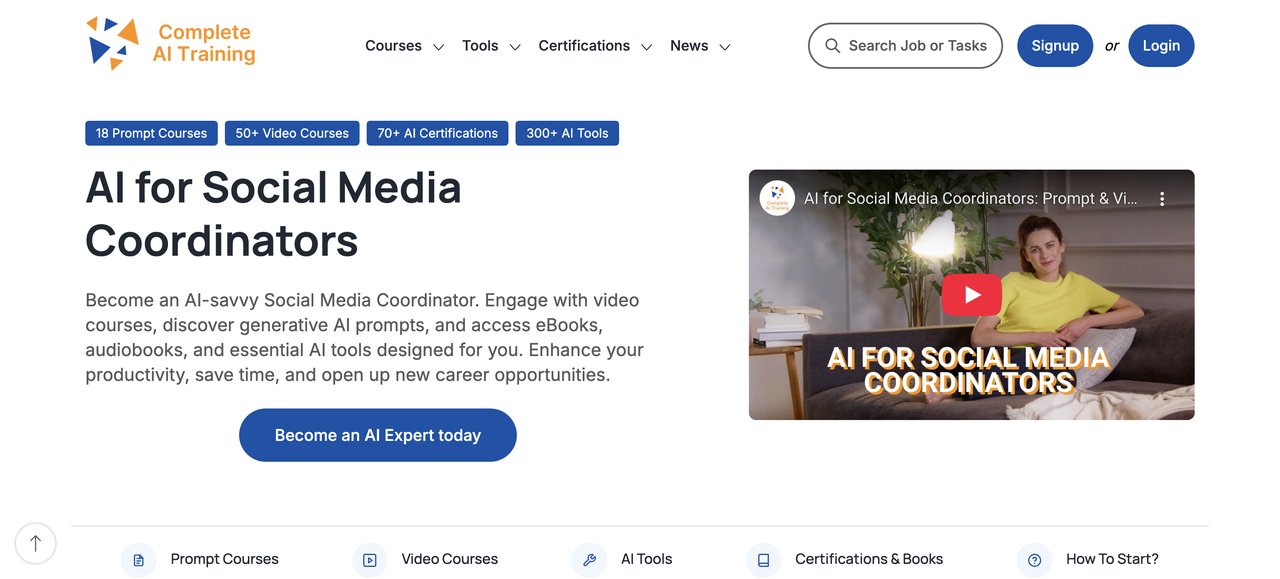
Task: Expand the Courses dropdown menu
Action: pos(404,46)
